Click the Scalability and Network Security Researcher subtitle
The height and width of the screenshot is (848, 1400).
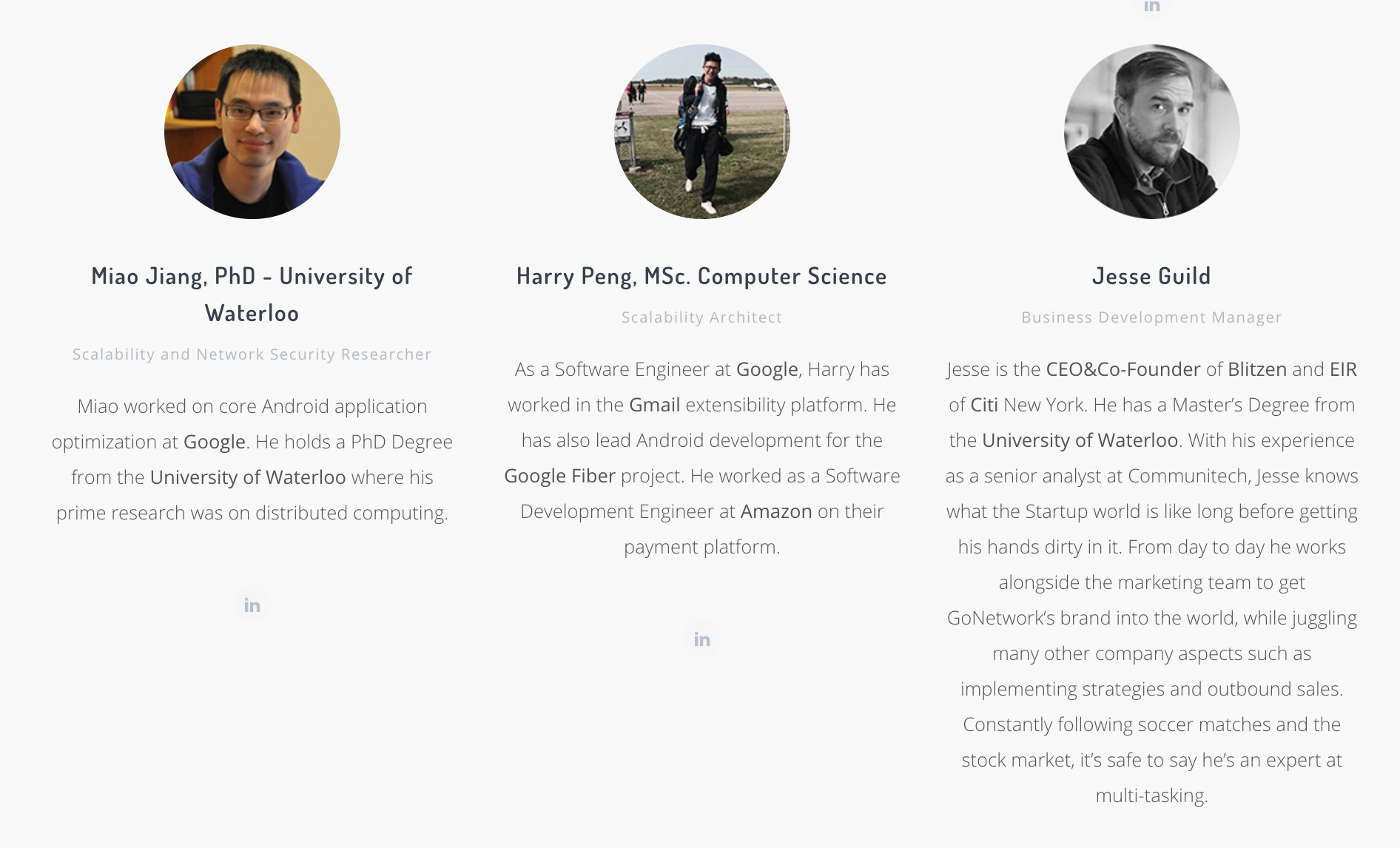(252, 354)
